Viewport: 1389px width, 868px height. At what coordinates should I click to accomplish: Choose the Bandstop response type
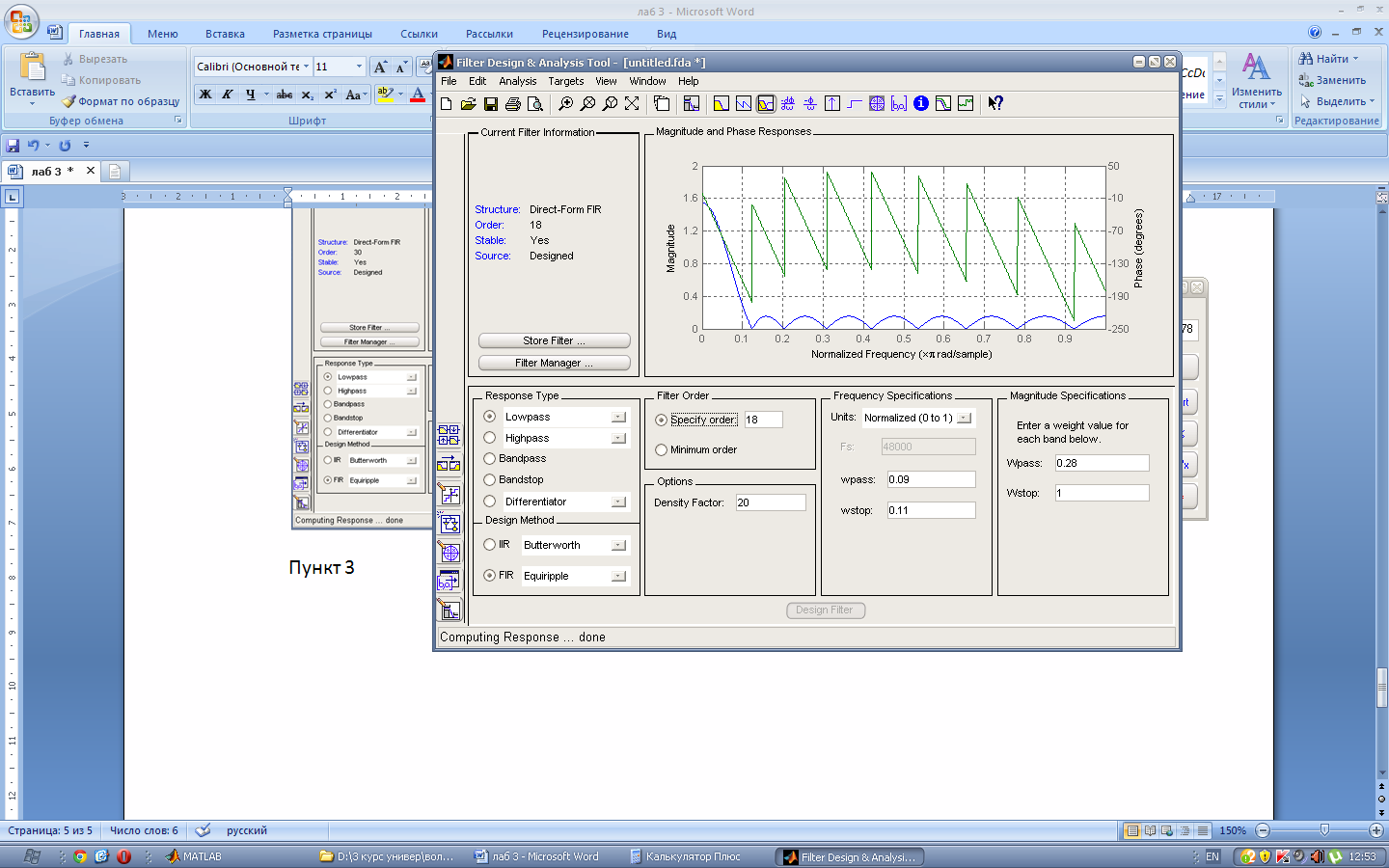pyautogui.click(x=490, y=479)
